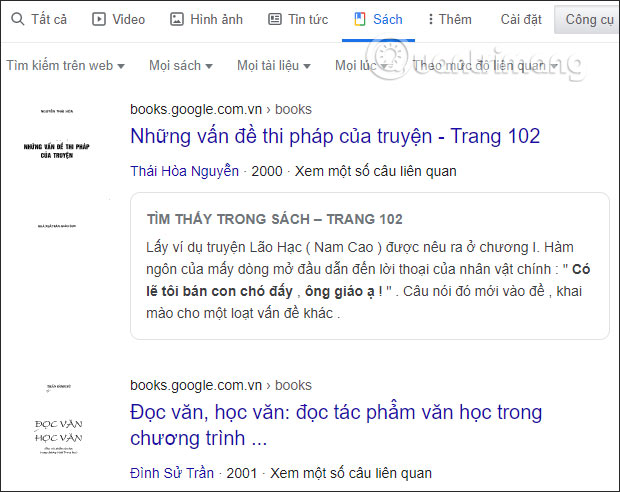Click the Những vấn đề thi pháp book cover thumbnail
The height and width of the screenshot is (492, 620).
coord(57,168)
